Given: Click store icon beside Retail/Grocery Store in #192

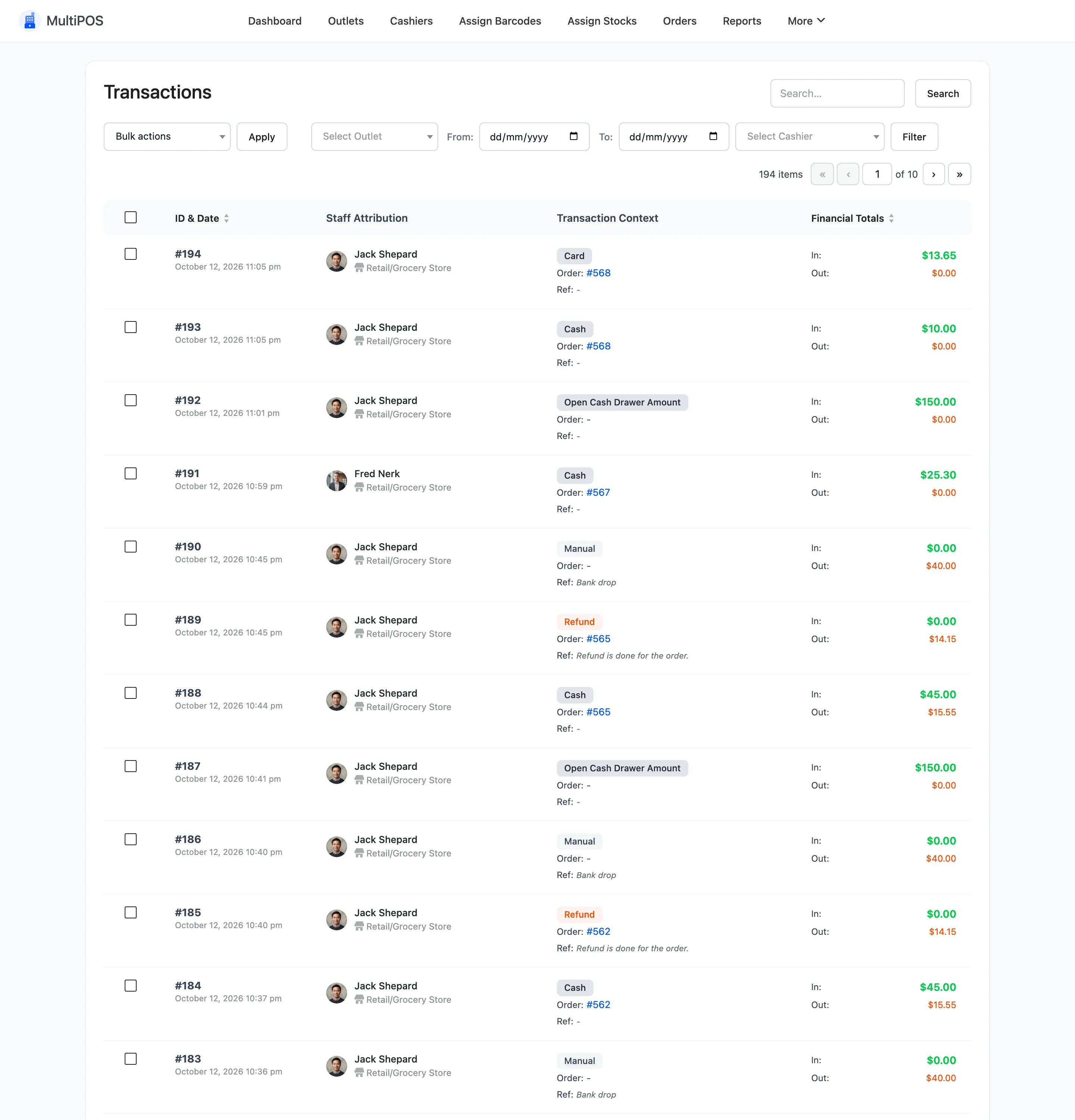Looking at the screenshot, I should coord(359,414).
